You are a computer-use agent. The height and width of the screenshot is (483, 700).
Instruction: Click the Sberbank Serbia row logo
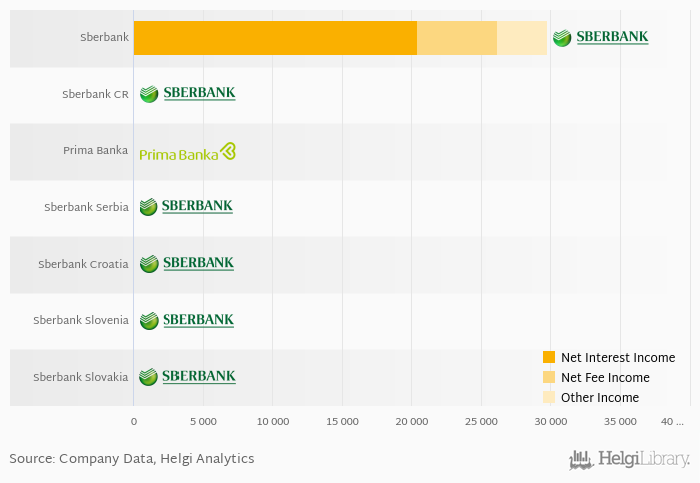(x=186, y=206)
